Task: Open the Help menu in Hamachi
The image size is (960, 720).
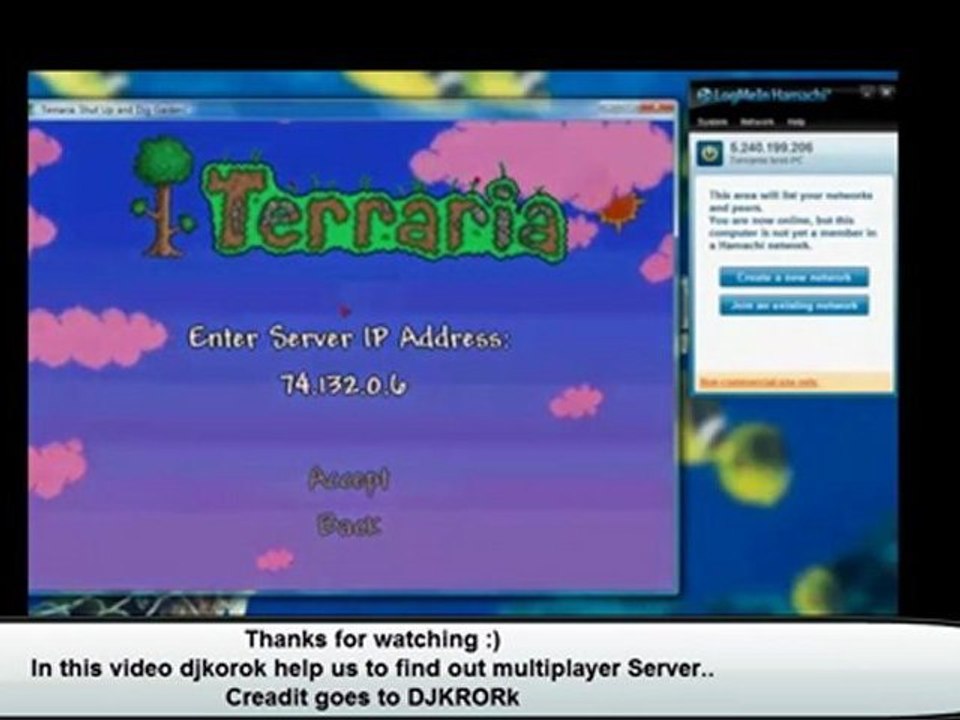Action: coord(796,122)
